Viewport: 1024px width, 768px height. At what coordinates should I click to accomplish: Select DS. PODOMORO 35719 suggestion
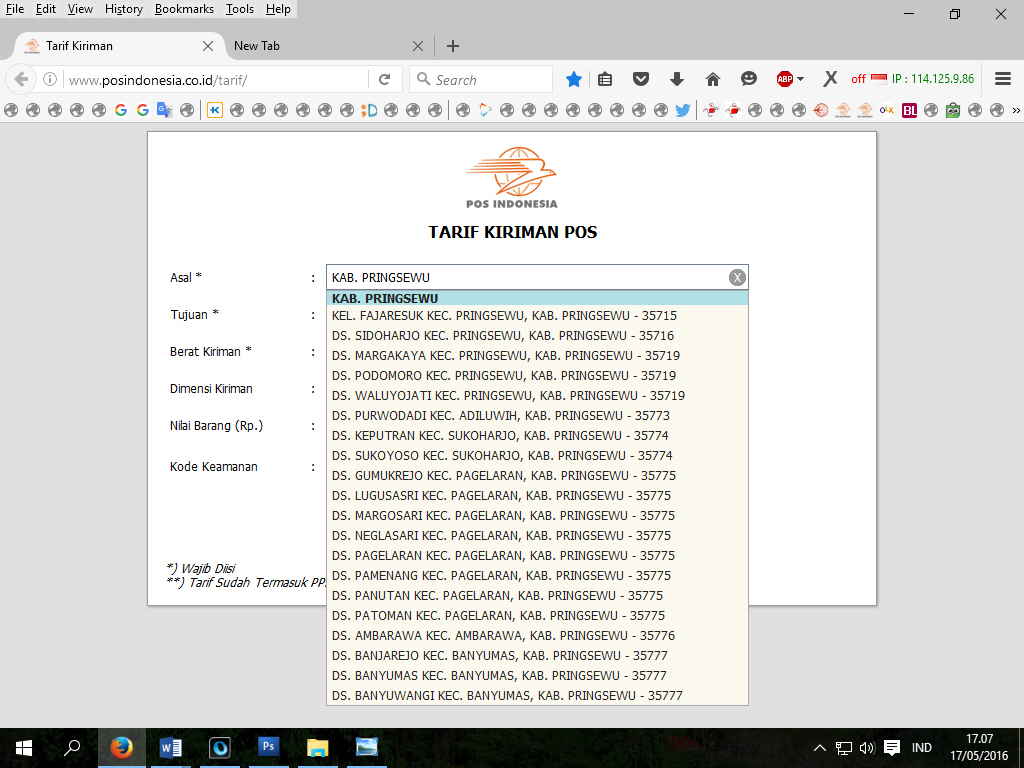click(x=537, y=376)
